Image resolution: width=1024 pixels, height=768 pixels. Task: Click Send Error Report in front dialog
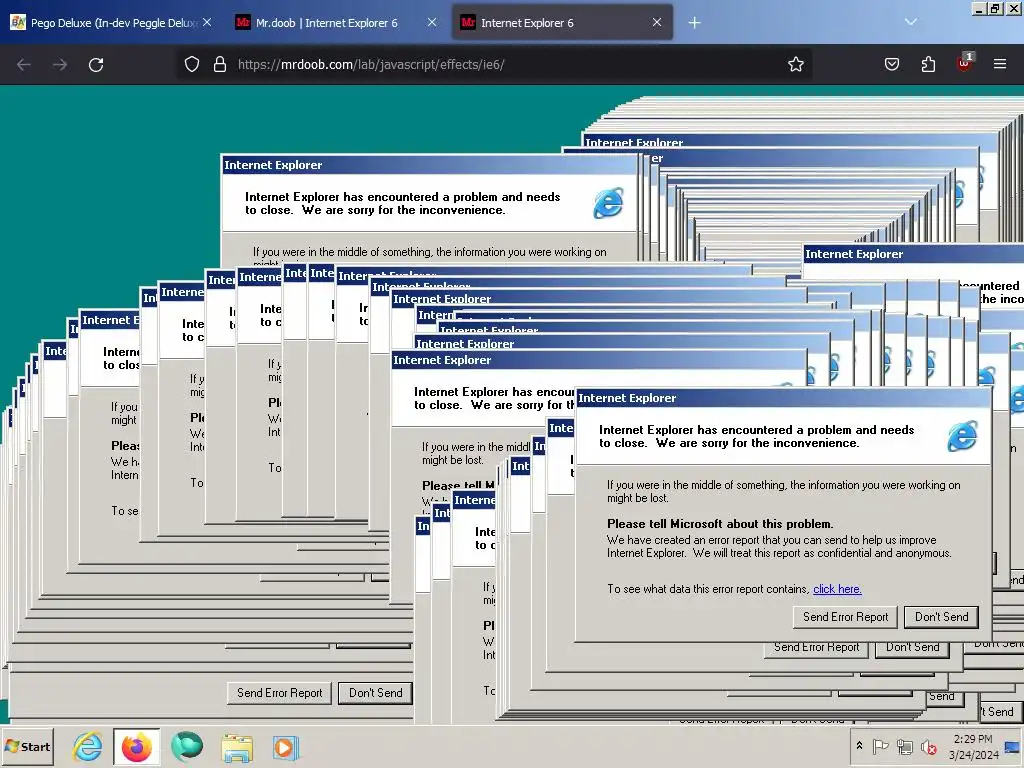[x=846, y=617]
